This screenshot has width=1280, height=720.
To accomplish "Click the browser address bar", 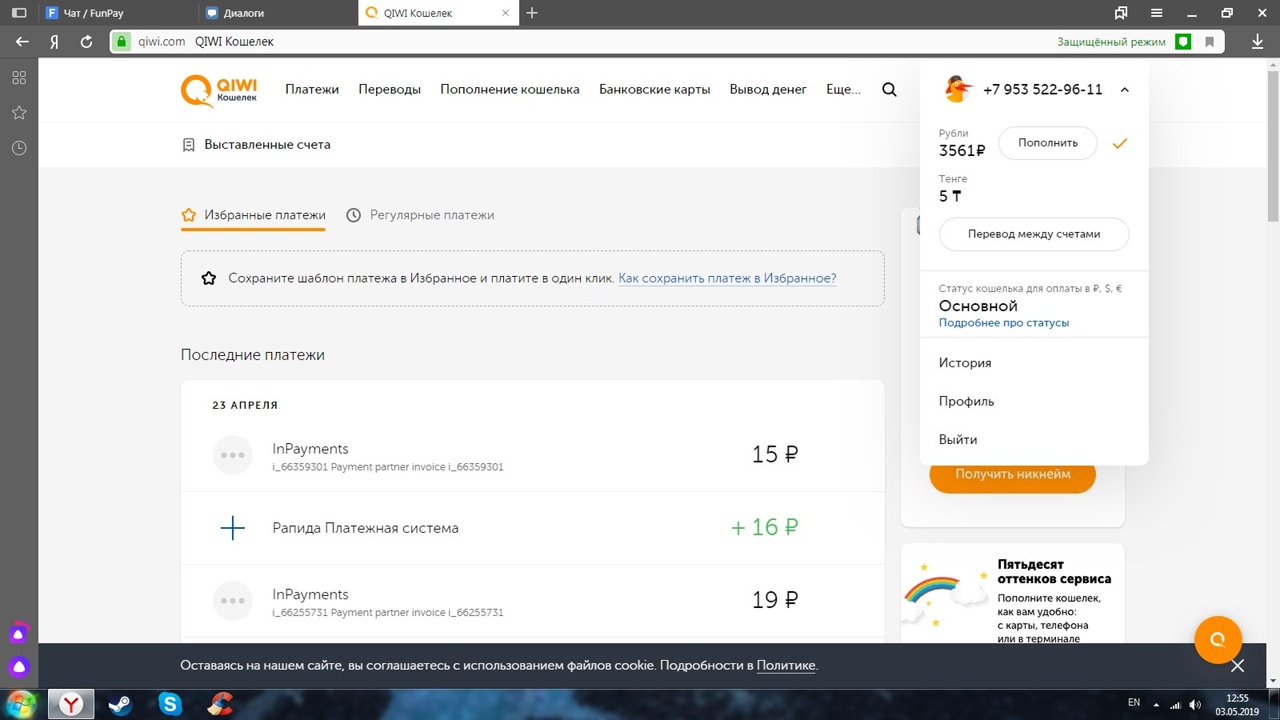I will click(600, 42).
